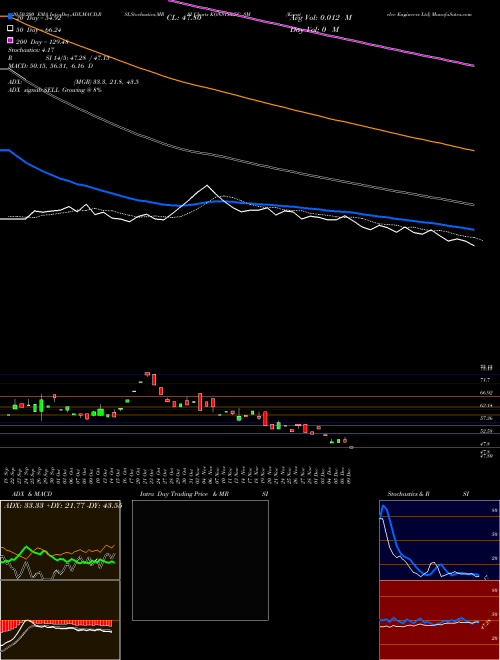Click the 62.14 price axis label
The image size is (500, 660).
pyautogui.click(x=486, y=405)
